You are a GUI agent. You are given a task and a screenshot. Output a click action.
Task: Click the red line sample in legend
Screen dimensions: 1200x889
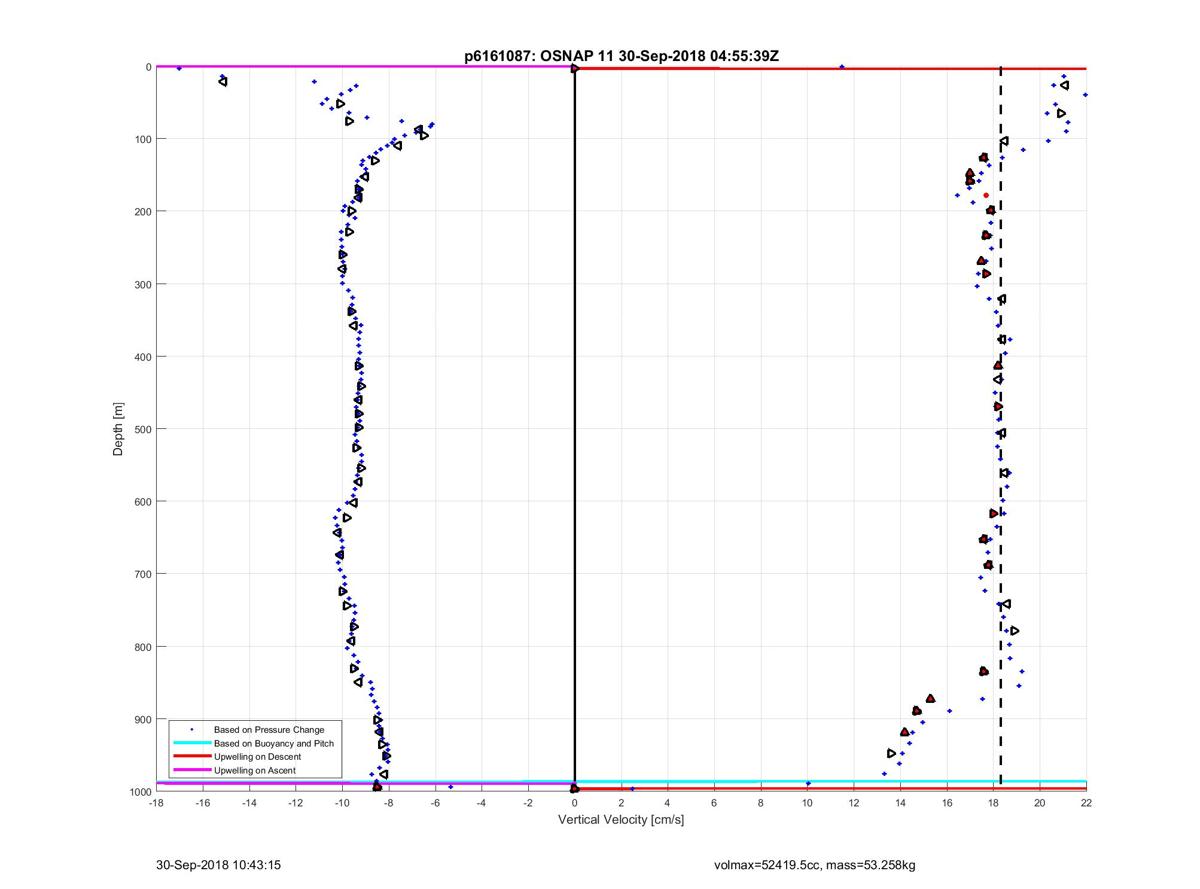[x=191, y=757]
